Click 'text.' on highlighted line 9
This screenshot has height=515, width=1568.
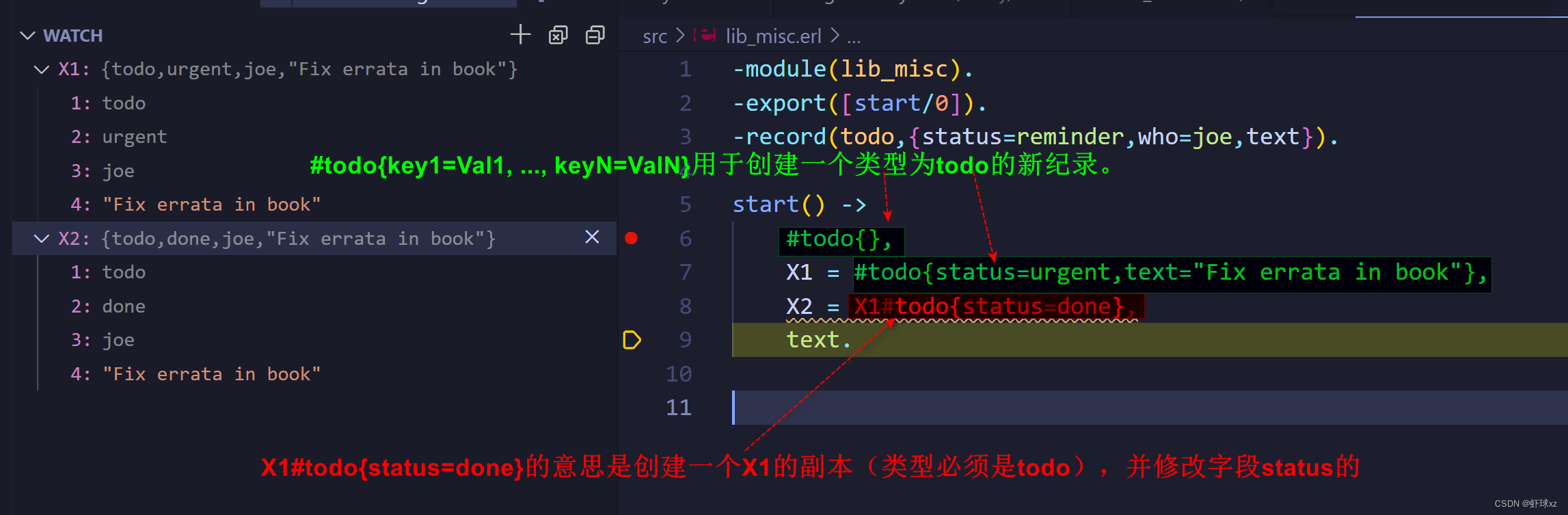pyautogui.click(x=819, y=340)
